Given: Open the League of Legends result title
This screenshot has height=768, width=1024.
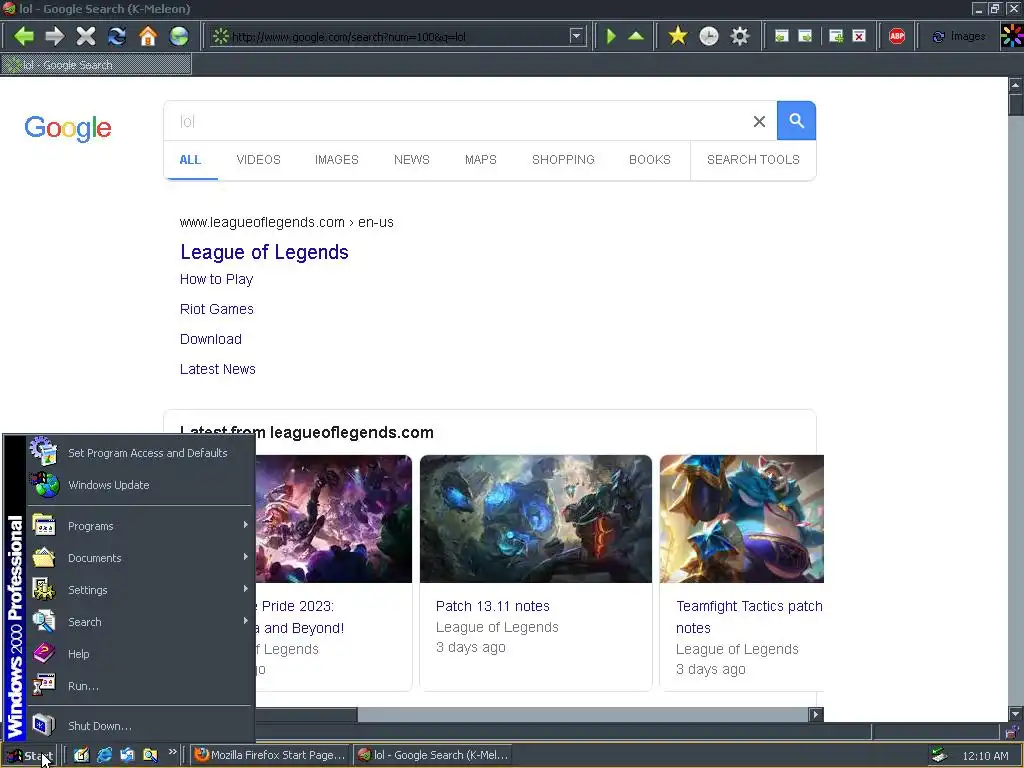Looking at the screenshot, I should 264,252.
